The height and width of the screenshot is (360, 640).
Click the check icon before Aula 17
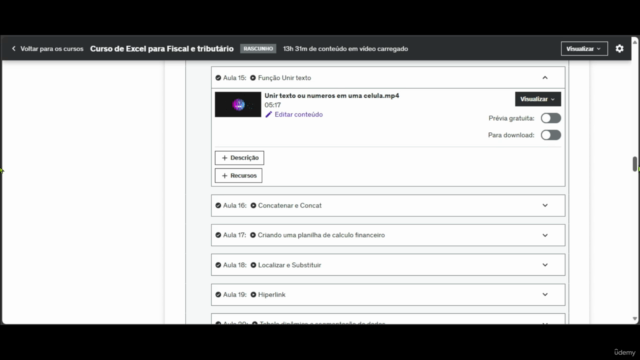pos(218,235)
